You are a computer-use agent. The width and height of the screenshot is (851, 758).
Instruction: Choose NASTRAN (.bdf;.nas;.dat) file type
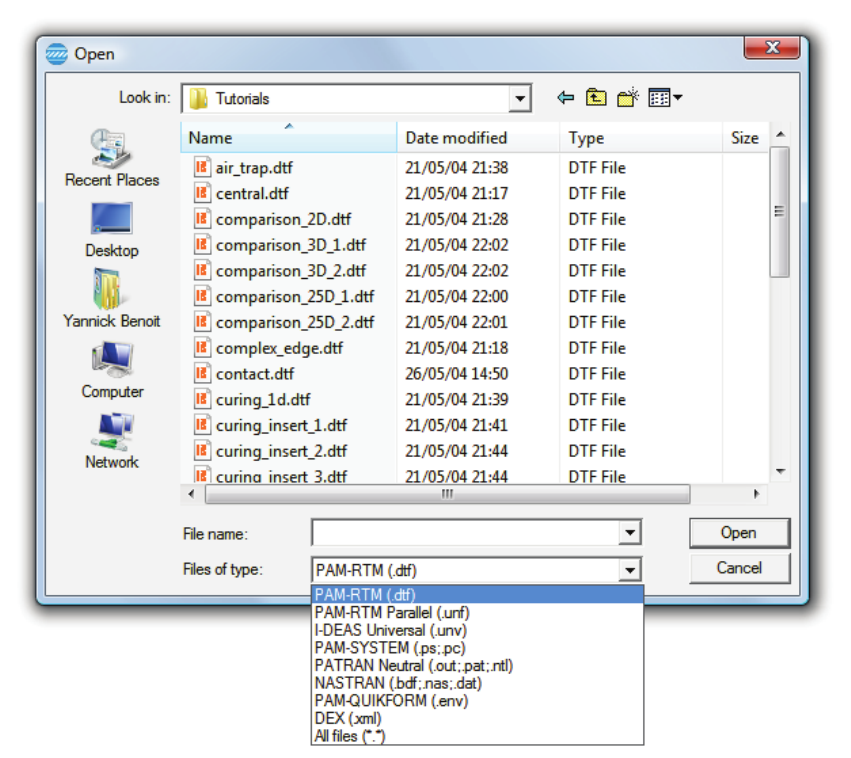click(x=478, y=683)
